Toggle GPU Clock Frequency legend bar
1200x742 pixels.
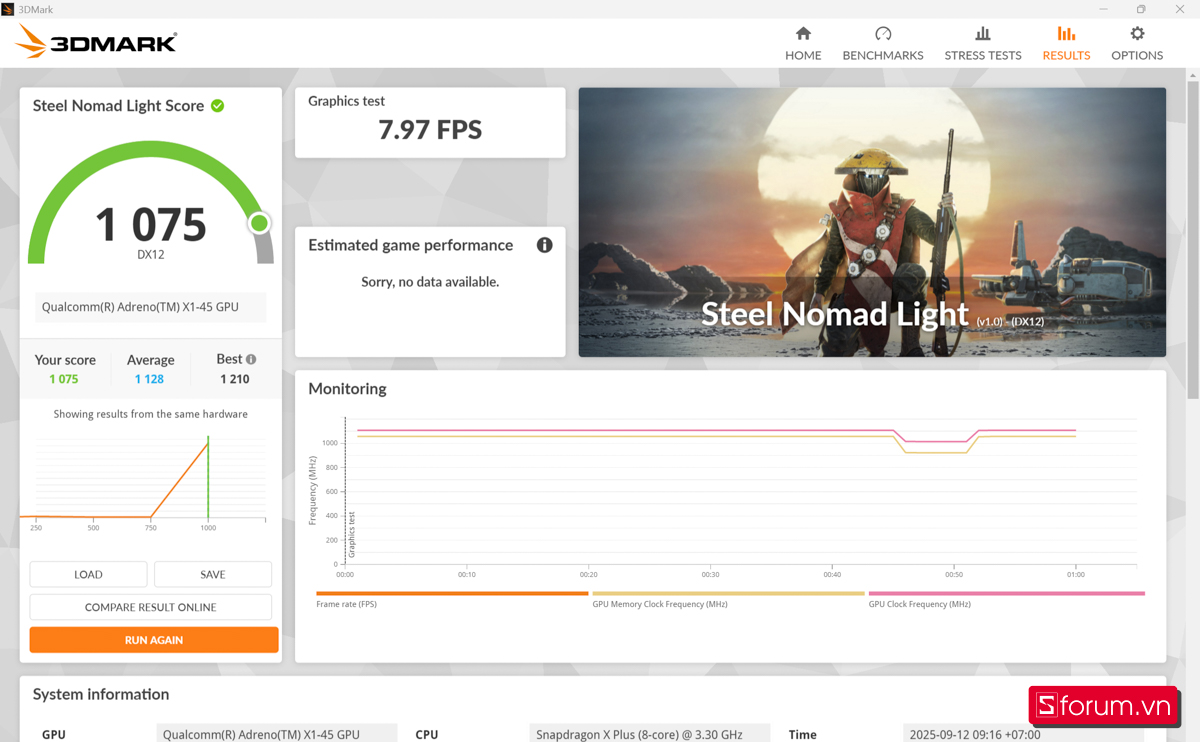click(x=1006, y=594)
